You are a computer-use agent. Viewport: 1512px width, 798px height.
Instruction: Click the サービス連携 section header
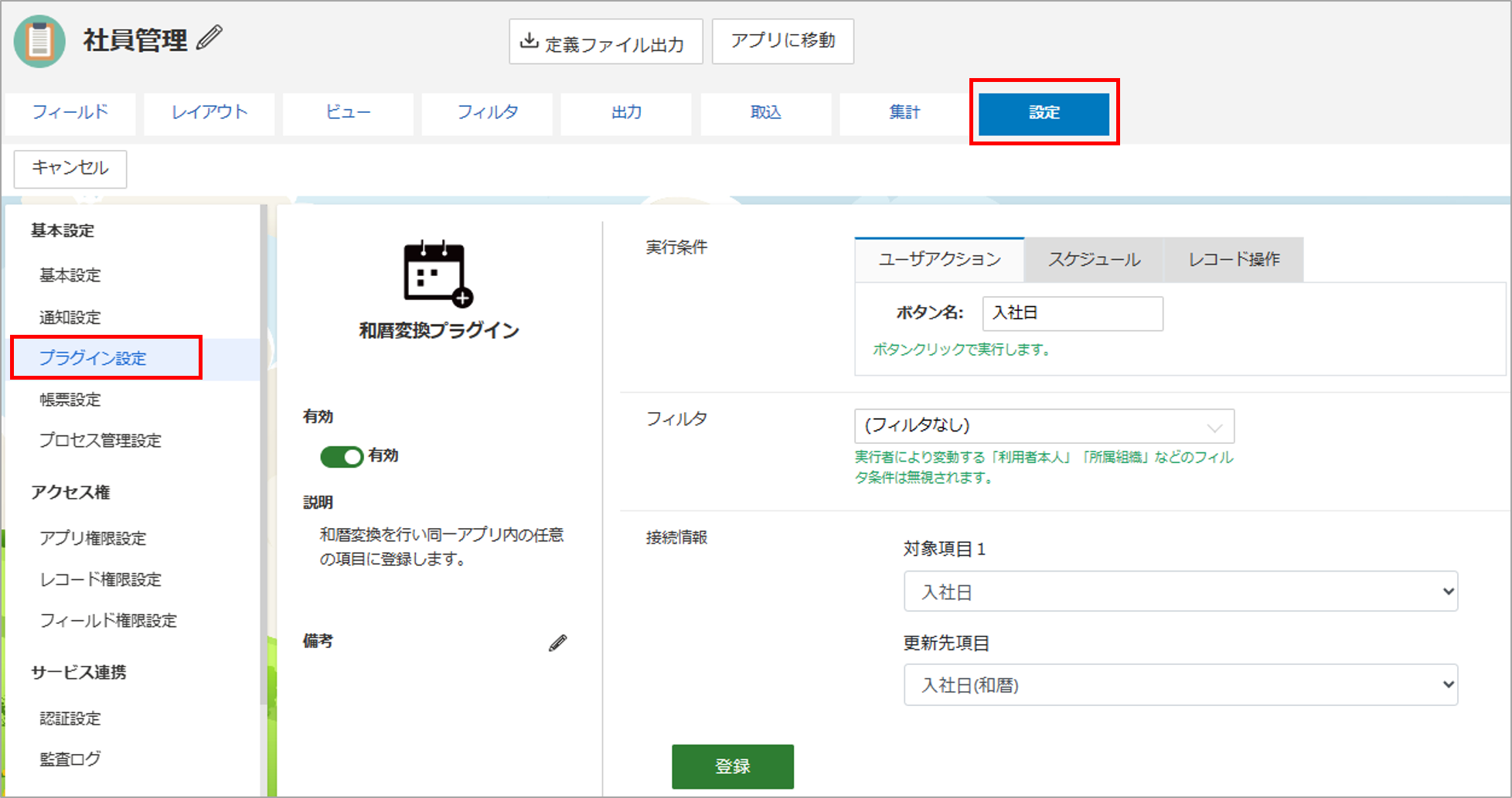click(79, 673)
